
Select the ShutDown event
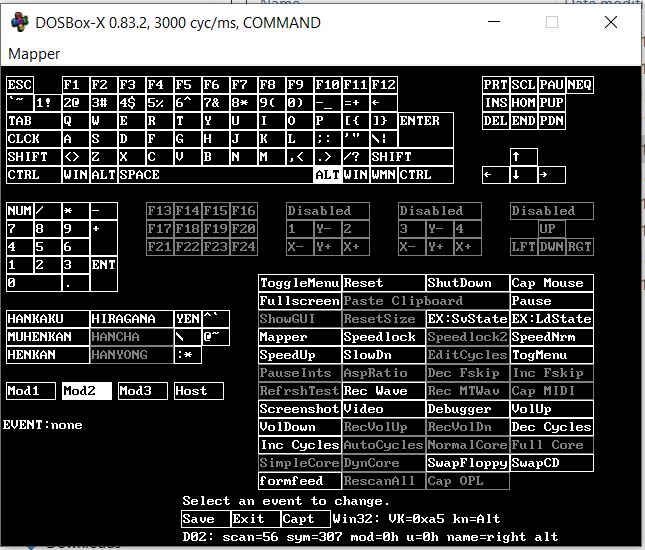click(x=468, y=283)
